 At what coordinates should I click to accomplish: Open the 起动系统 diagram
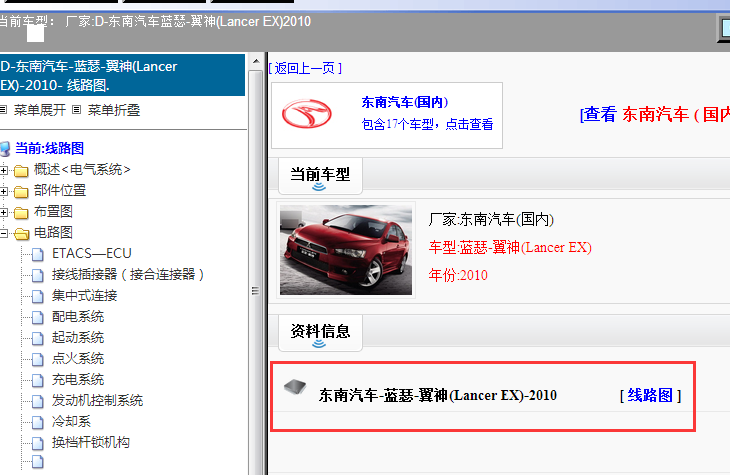point(78,337)
